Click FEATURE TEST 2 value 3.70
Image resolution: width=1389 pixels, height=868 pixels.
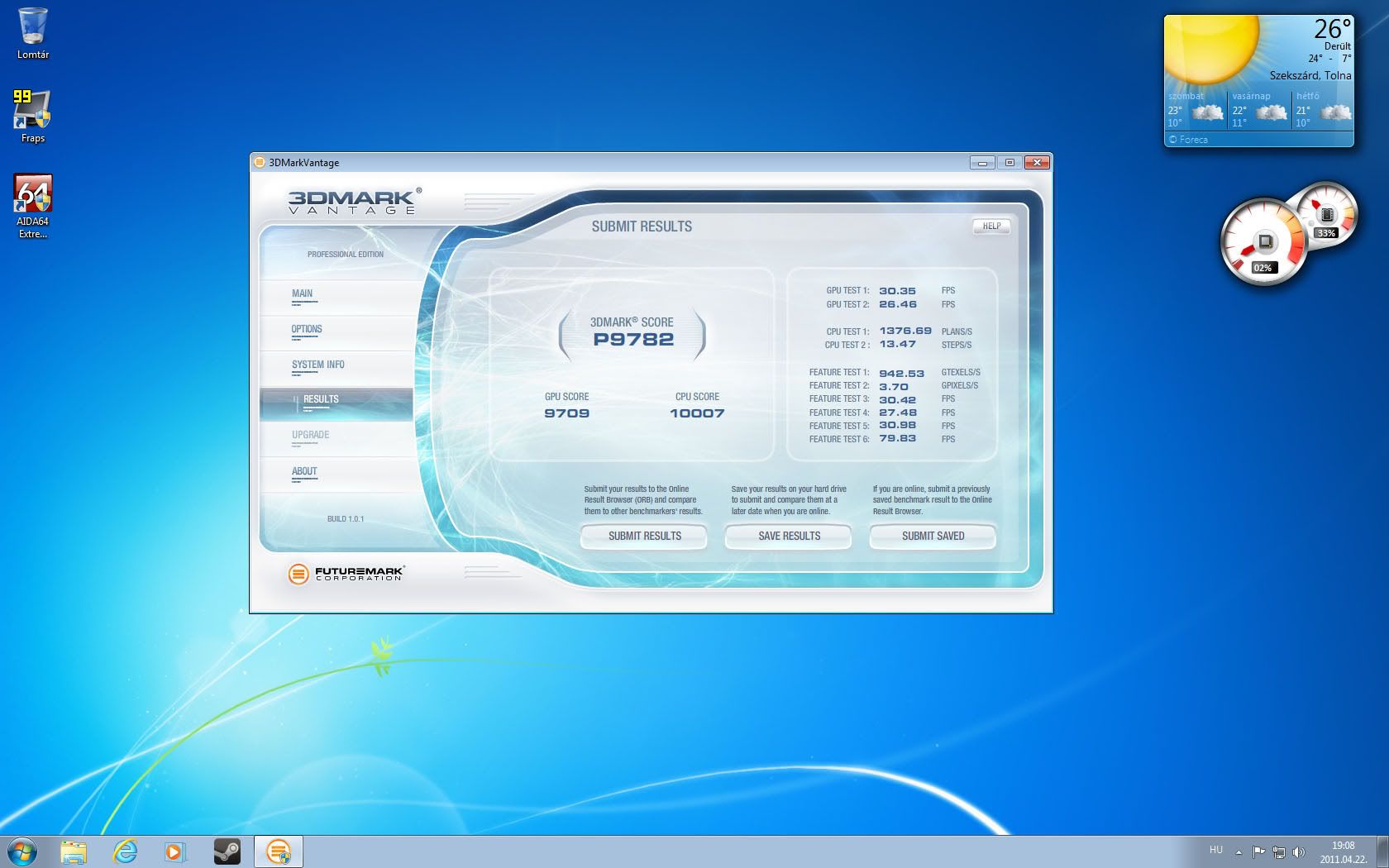[x=893, y=387]
